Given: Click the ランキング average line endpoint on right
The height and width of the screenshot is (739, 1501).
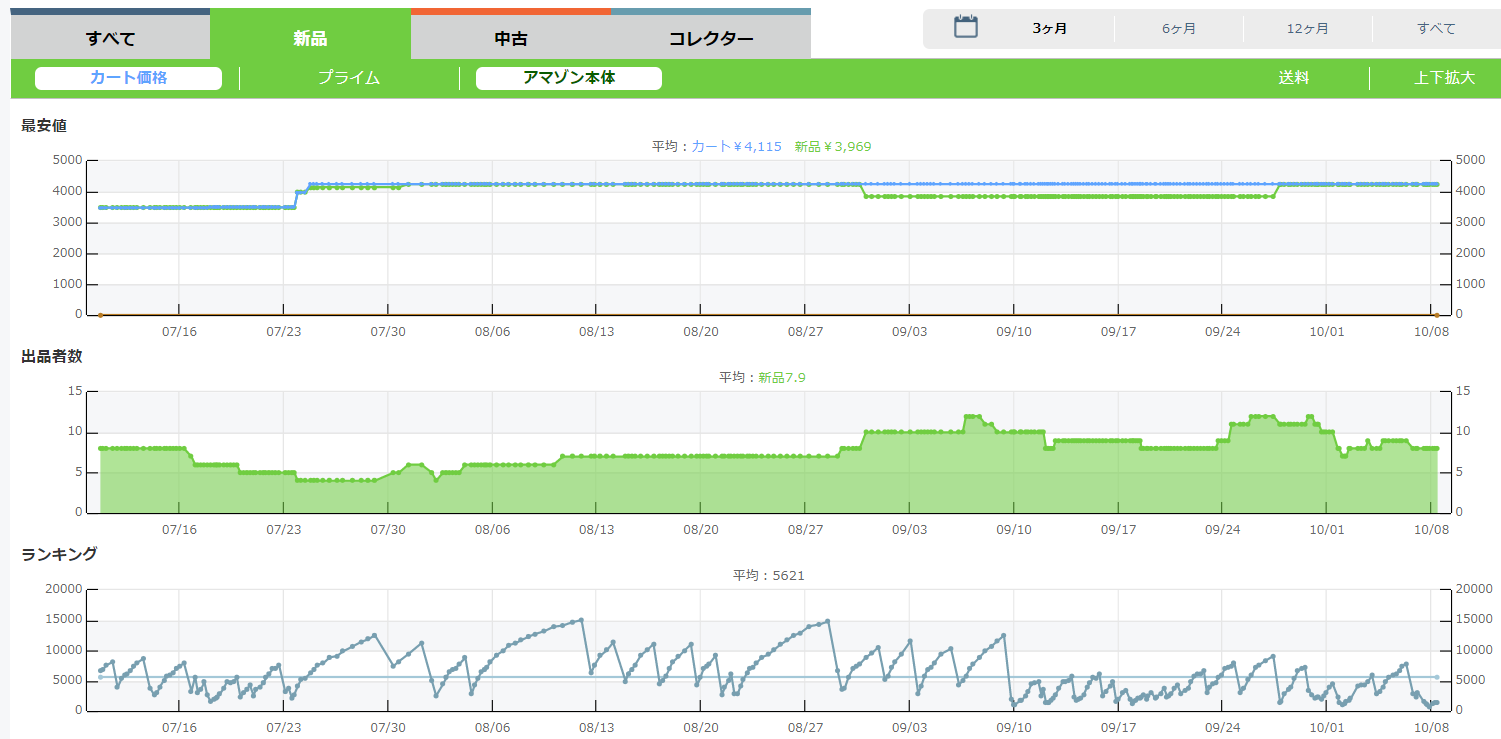Looking at the screenshot, I should [1437, 678].
